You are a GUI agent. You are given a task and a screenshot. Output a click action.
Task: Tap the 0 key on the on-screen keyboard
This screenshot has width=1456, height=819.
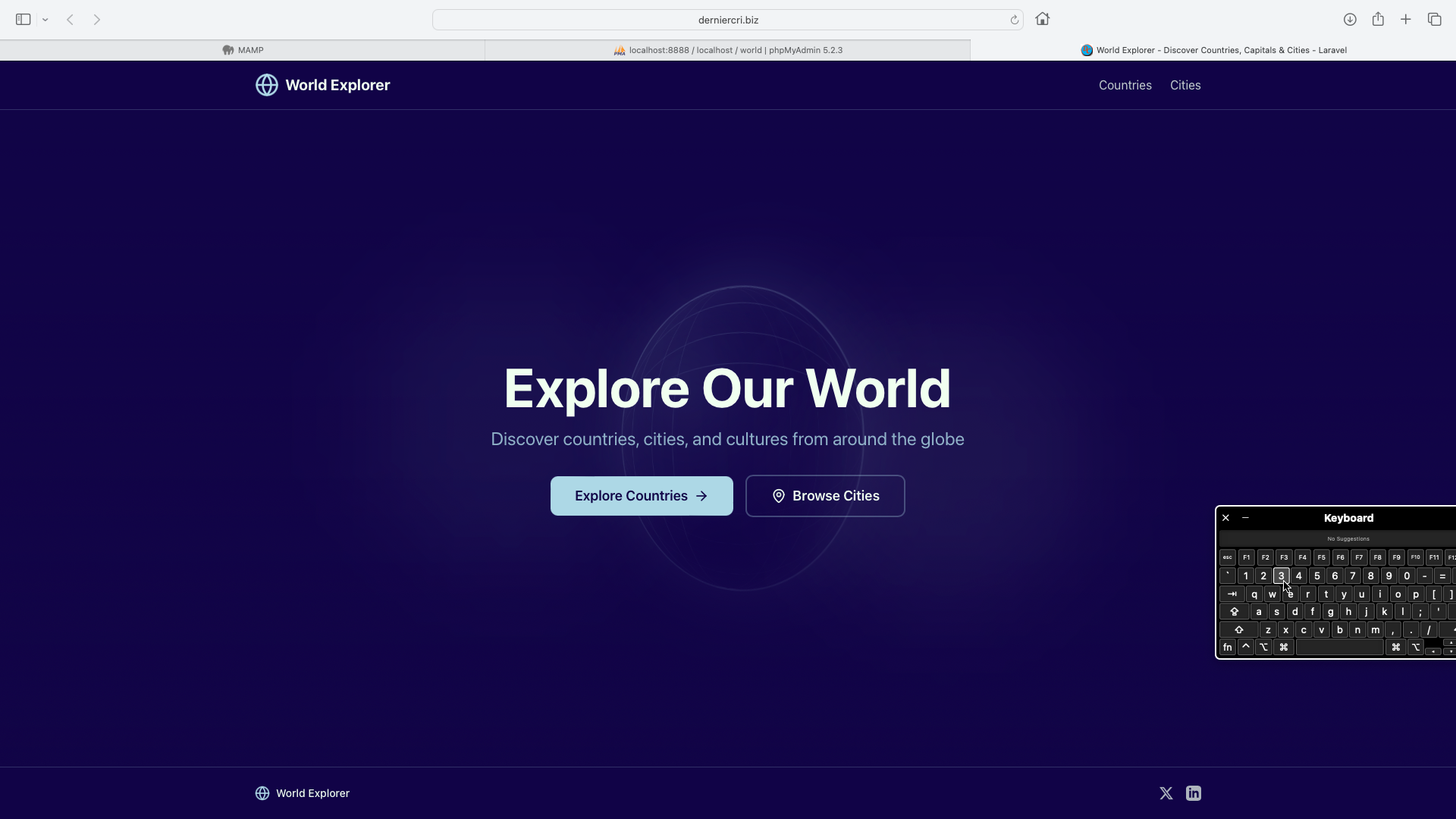[x=1407, y=576]
